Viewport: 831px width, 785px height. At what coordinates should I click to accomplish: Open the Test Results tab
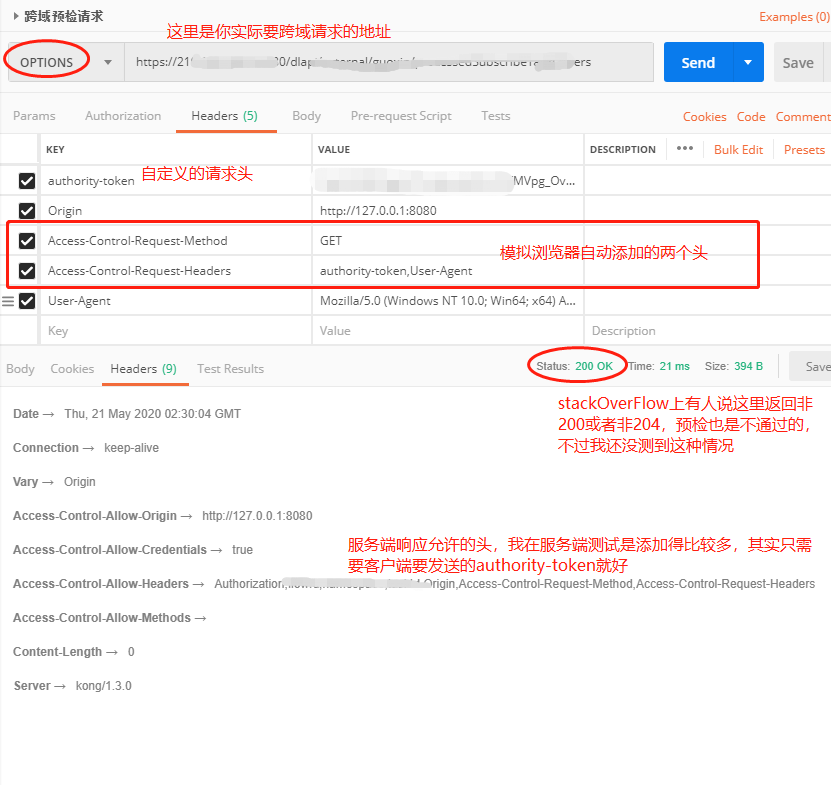coord(230,368)
